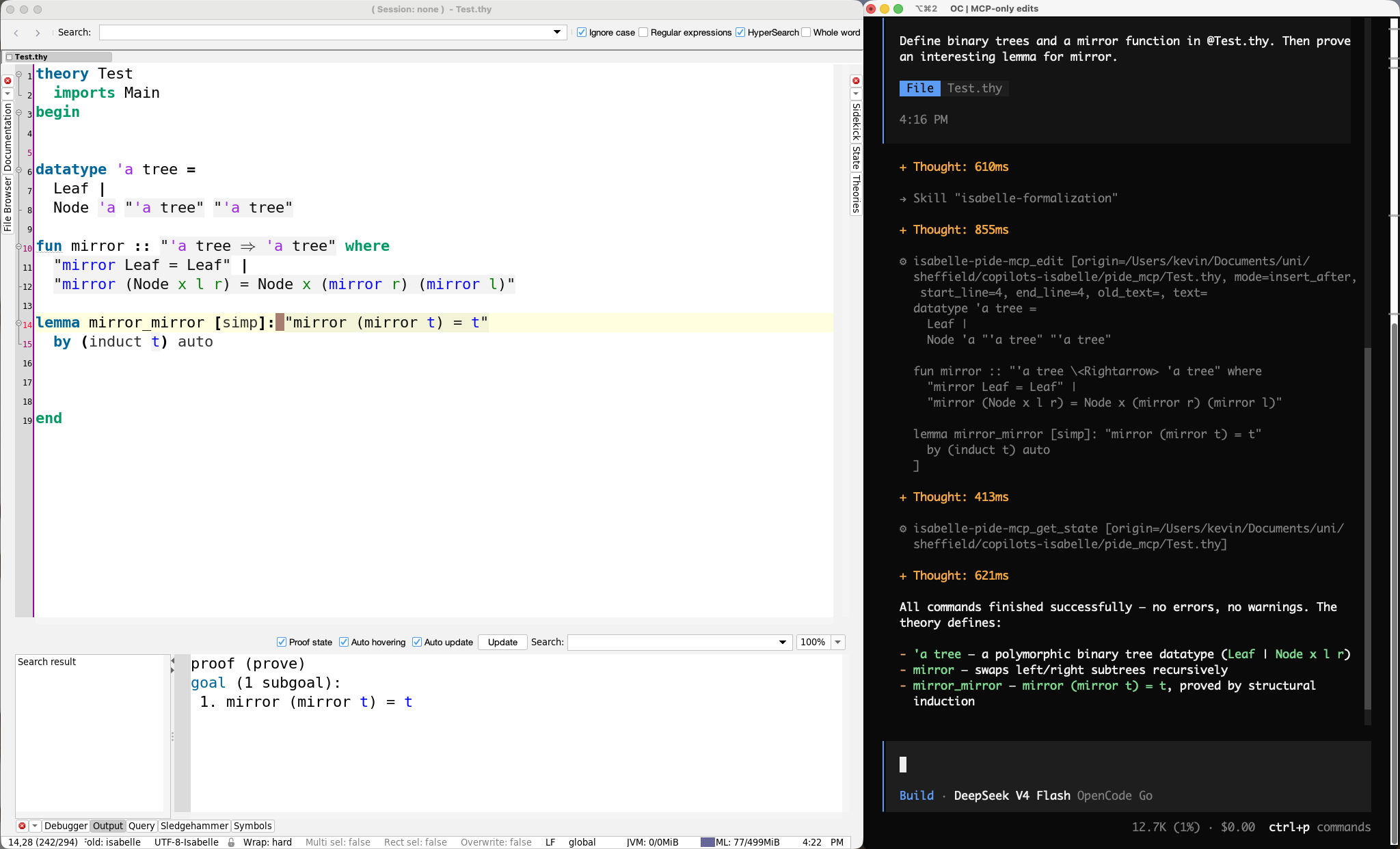Expand the search result pane with right splitter arrow
Screen dimensions: 1400x849
(x=172, y=670)
